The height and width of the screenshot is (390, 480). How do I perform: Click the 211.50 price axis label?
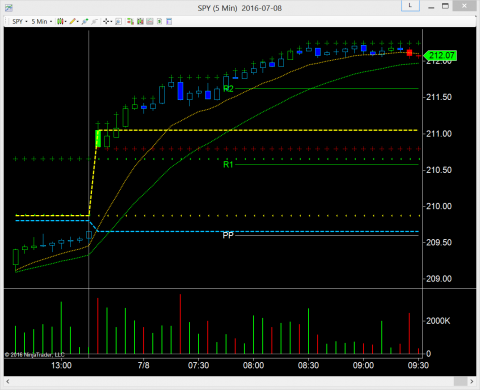[439, 97]
